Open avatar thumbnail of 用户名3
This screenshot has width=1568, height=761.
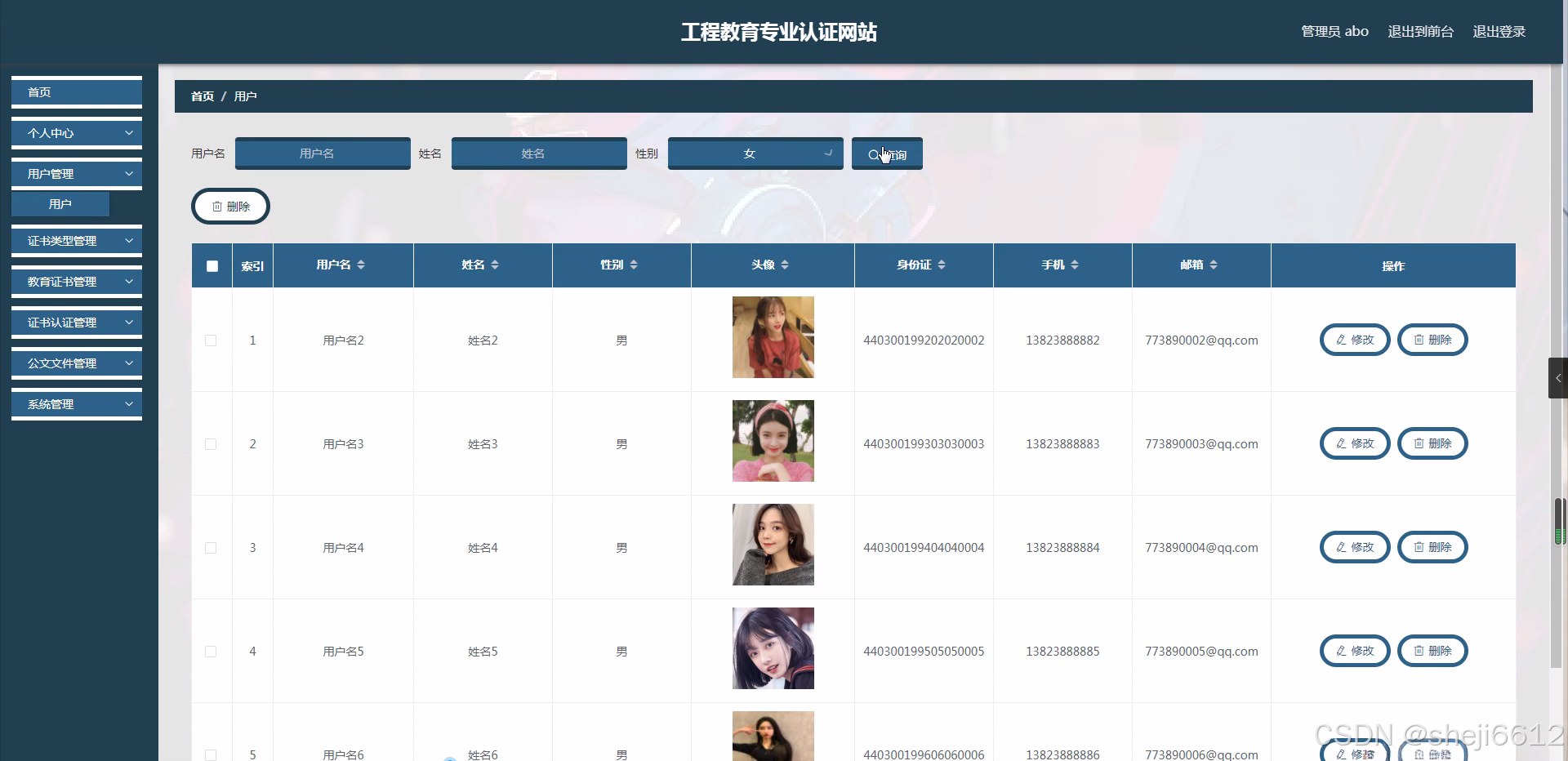point(773,441)
